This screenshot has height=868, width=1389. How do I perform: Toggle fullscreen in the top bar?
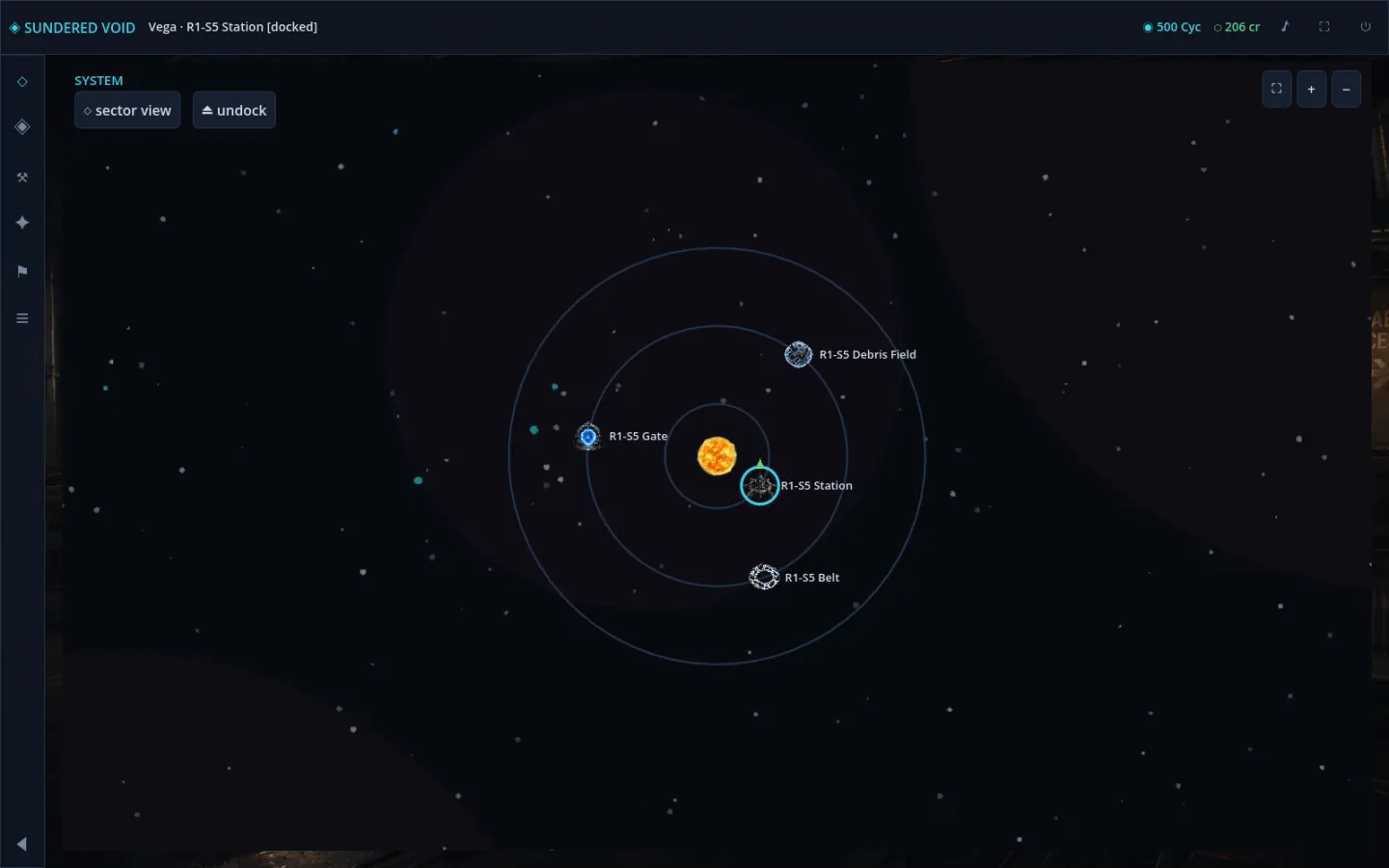pos(1324,27)
